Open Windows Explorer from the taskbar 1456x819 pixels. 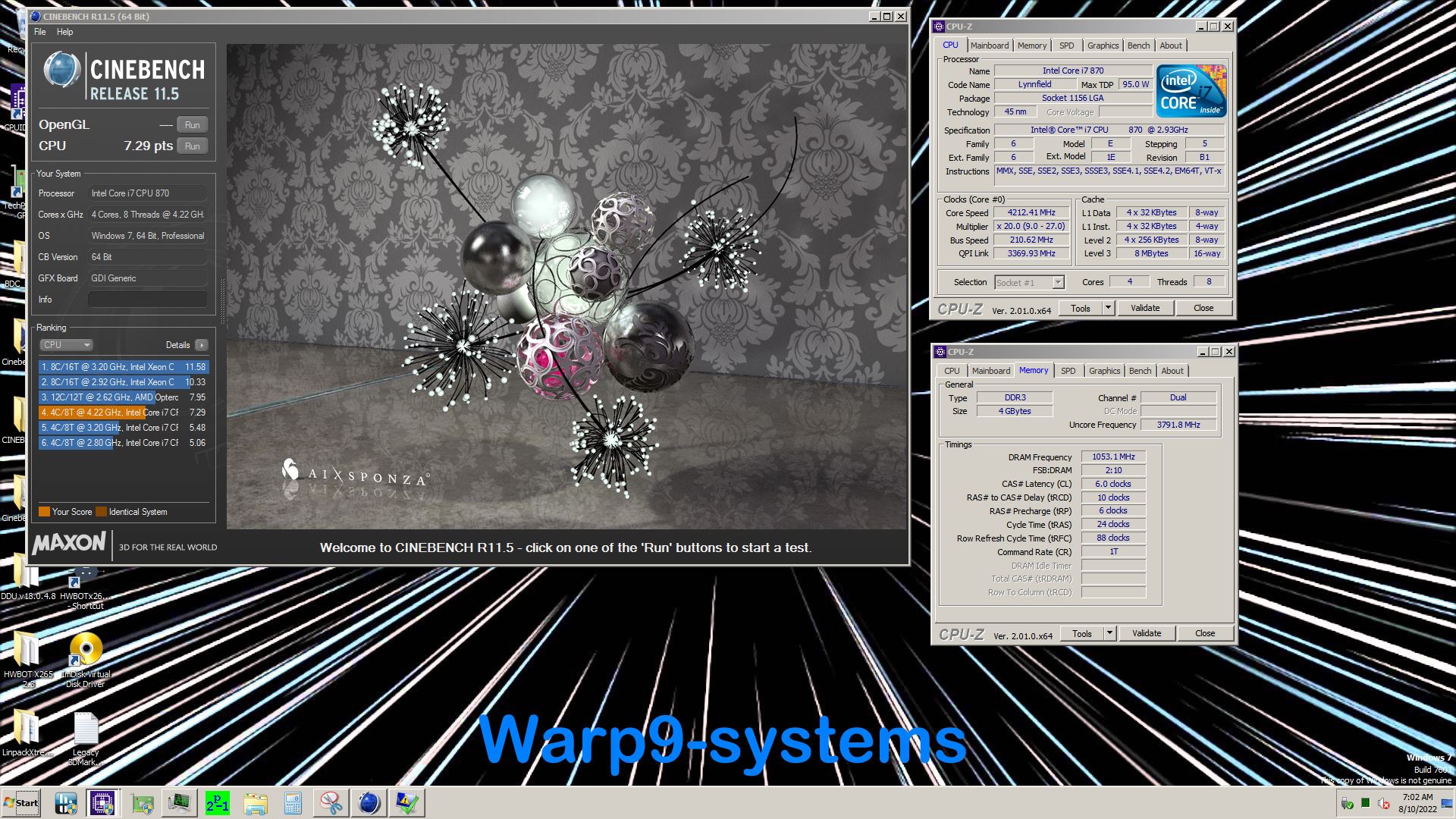pos(256,803)
